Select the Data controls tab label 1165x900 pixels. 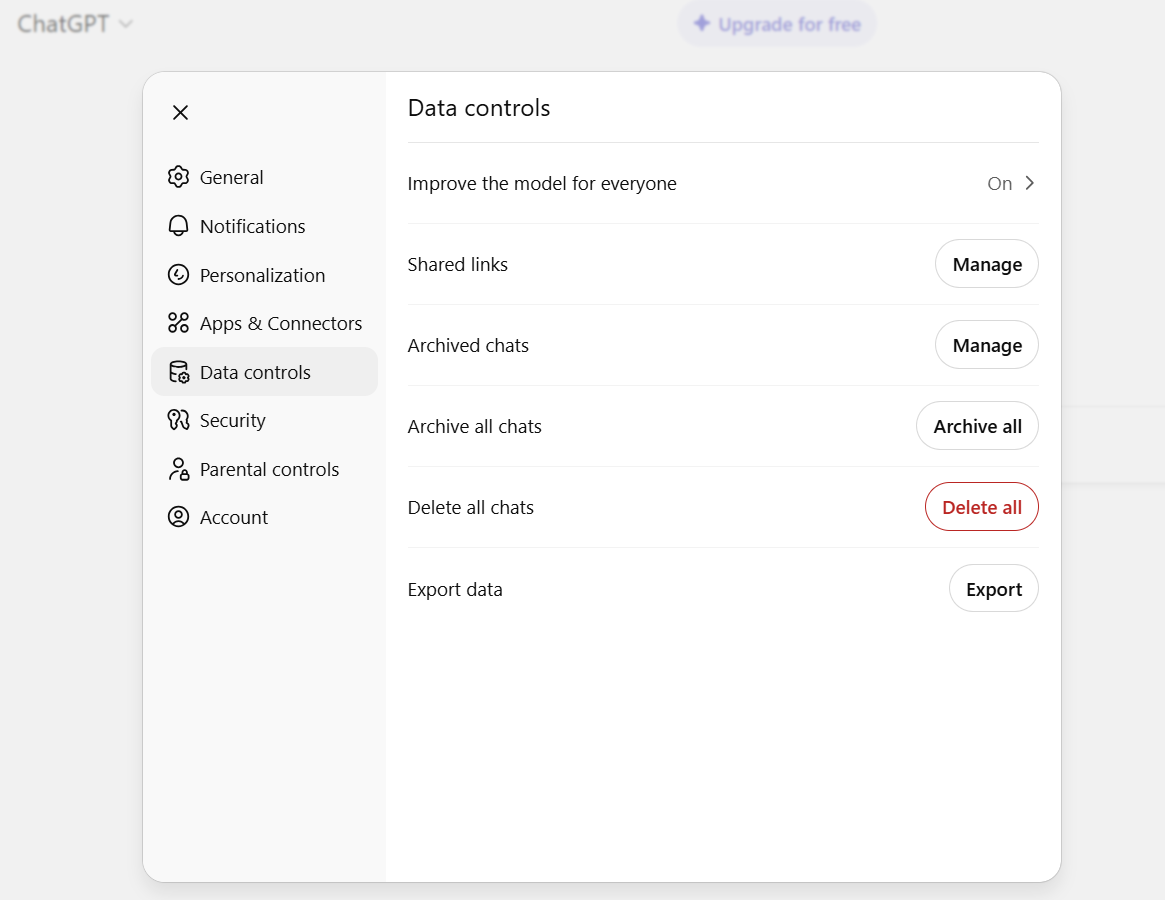pyautogui.click(x=255, y=372)
